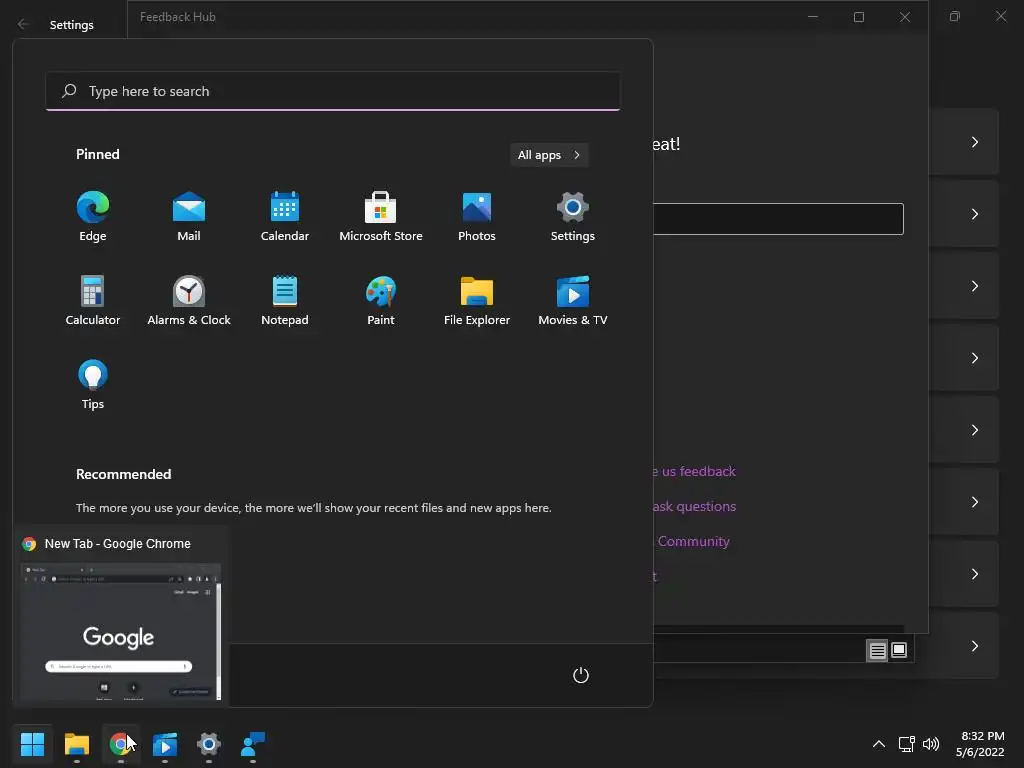The width and height of the screenshot is (1024, 768).
Task: Open the Tips app
Action: click(93, 385)
